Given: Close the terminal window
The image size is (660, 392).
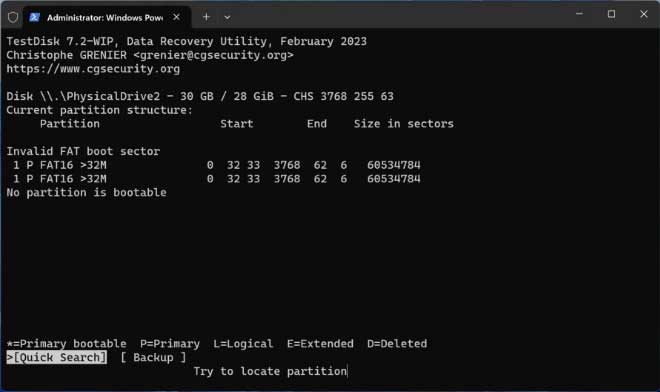Looking at the screenshot, I should [x=644, y=14].
